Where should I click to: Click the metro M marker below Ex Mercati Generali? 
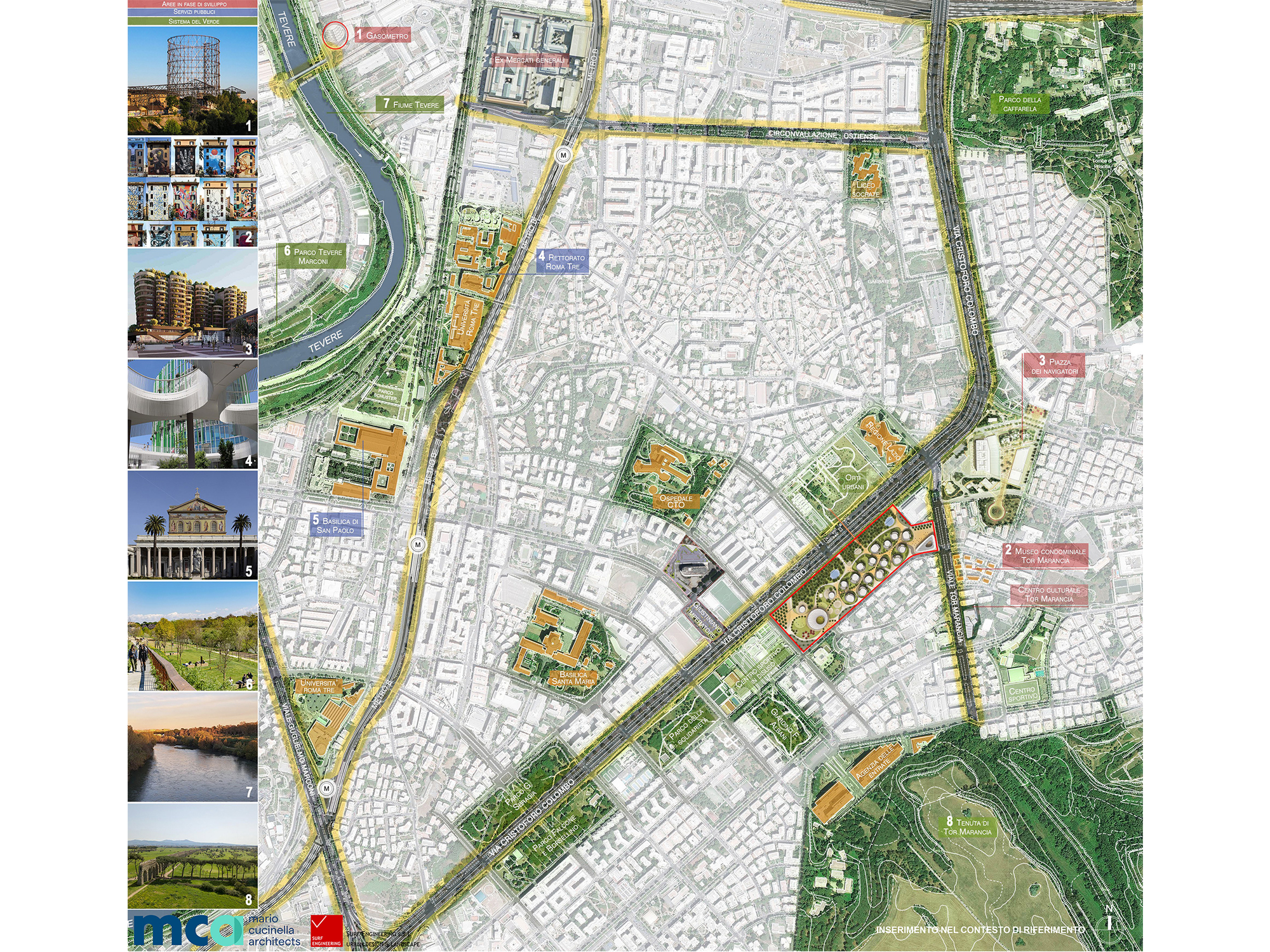(563, 155)
